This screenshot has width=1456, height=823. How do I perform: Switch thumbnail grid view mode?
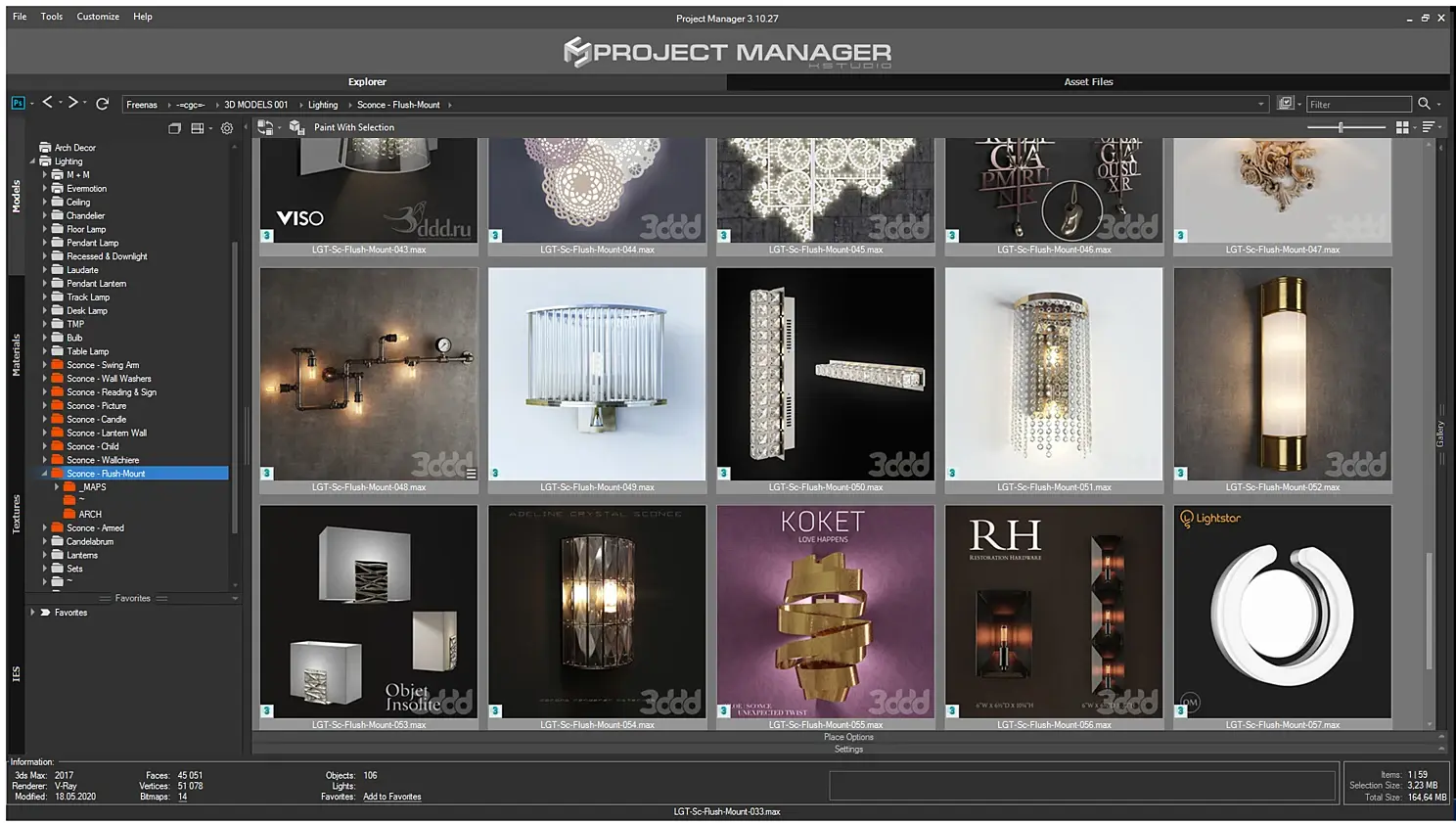point(1402,127)
